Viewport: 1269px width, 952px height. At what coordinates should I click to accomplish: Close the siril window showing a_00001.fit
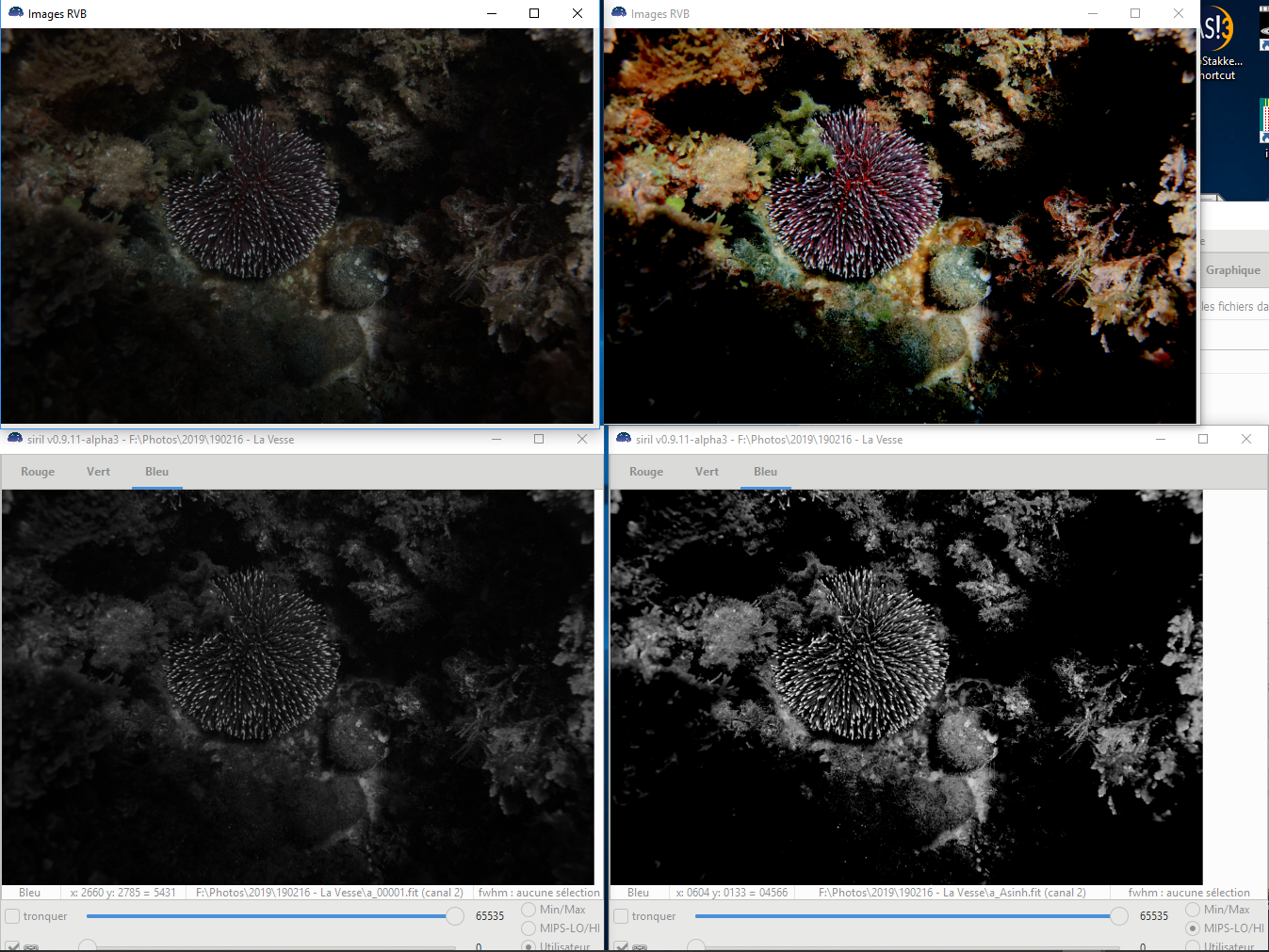point(582,439)
